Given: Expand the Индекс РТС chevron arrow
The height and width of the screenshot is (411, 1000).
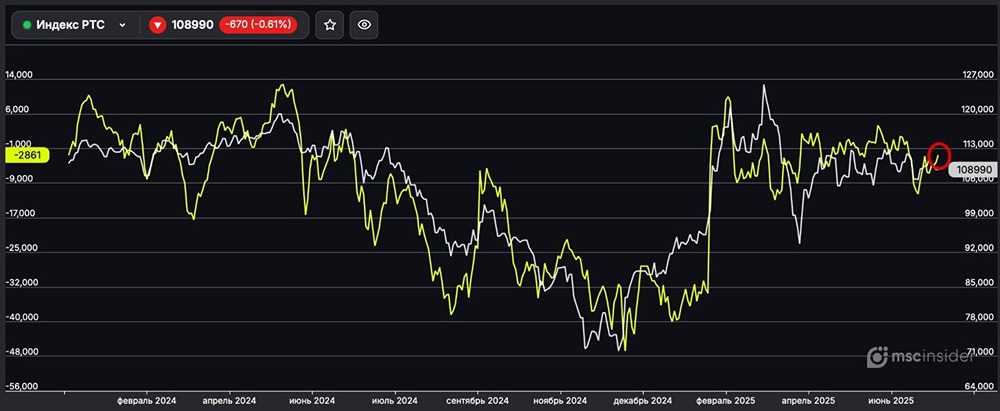Looking at the screenshot, I should point(122,25).
